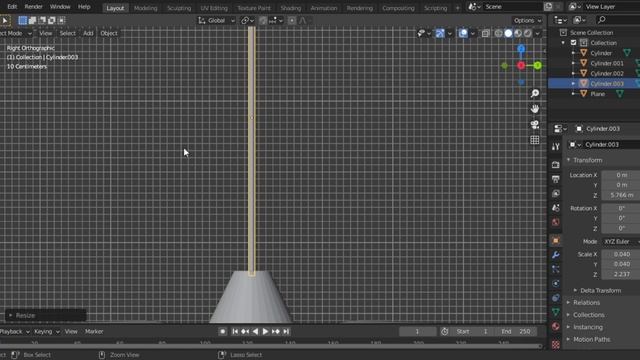This screenshot has width=640, height=360.
Task: Select Cylinder.001 in the outliner
Action: pyautogui.click(x=607, y=63)
